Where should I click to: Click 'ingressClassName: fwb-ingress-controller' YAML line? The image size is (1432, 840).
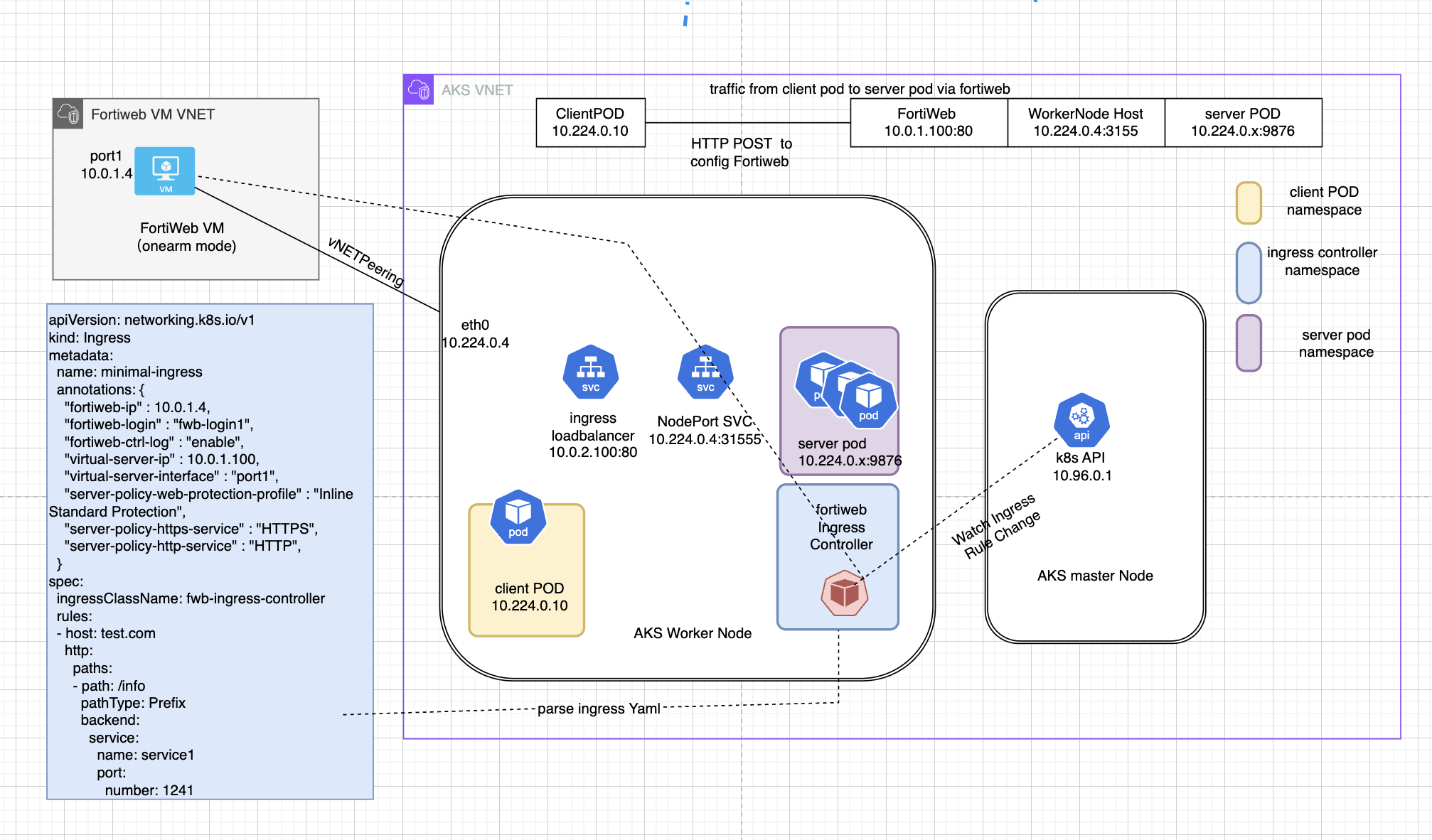(191, 598)
